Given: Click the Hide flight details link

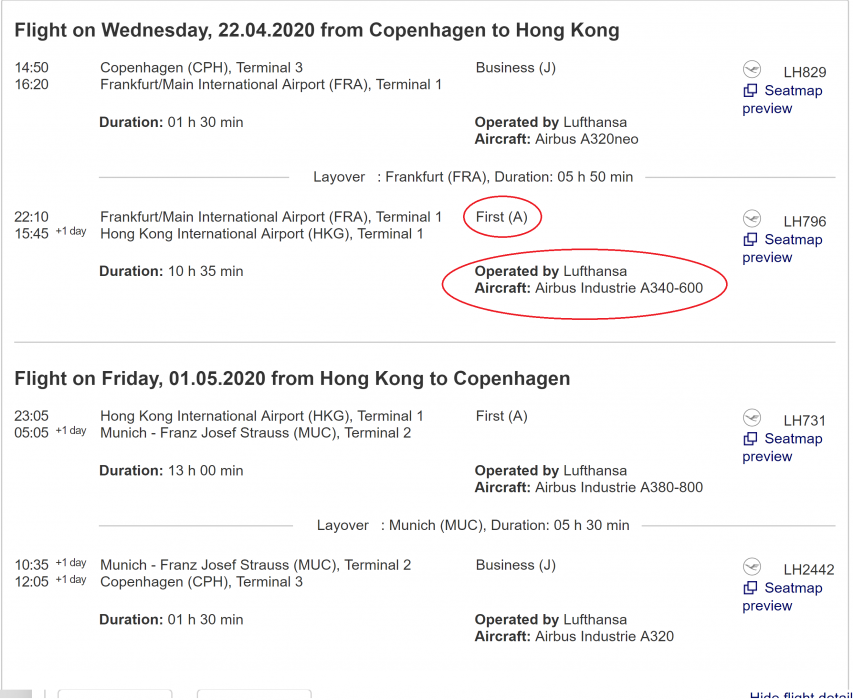Looking at the screenshot, I should [800, 695].
